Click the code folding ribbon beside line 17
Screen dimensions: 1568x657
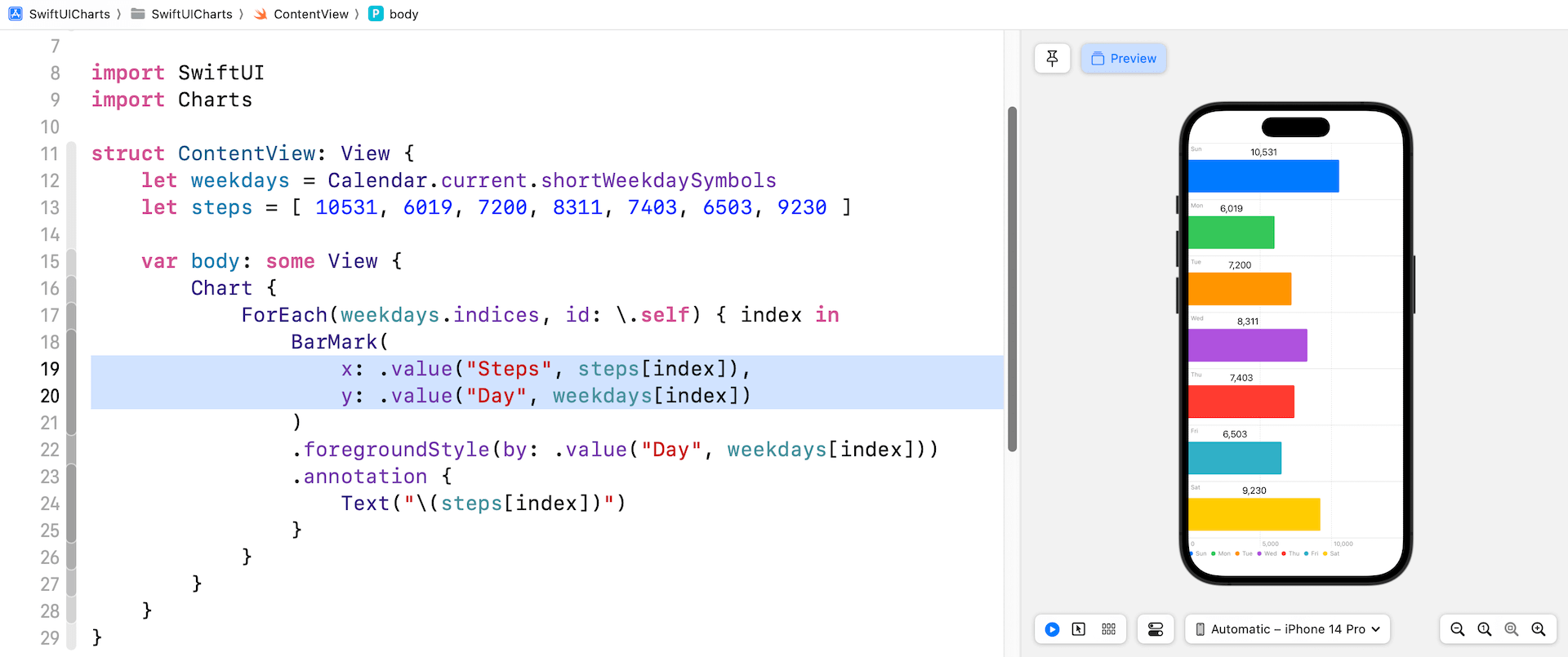pos(71,315)
